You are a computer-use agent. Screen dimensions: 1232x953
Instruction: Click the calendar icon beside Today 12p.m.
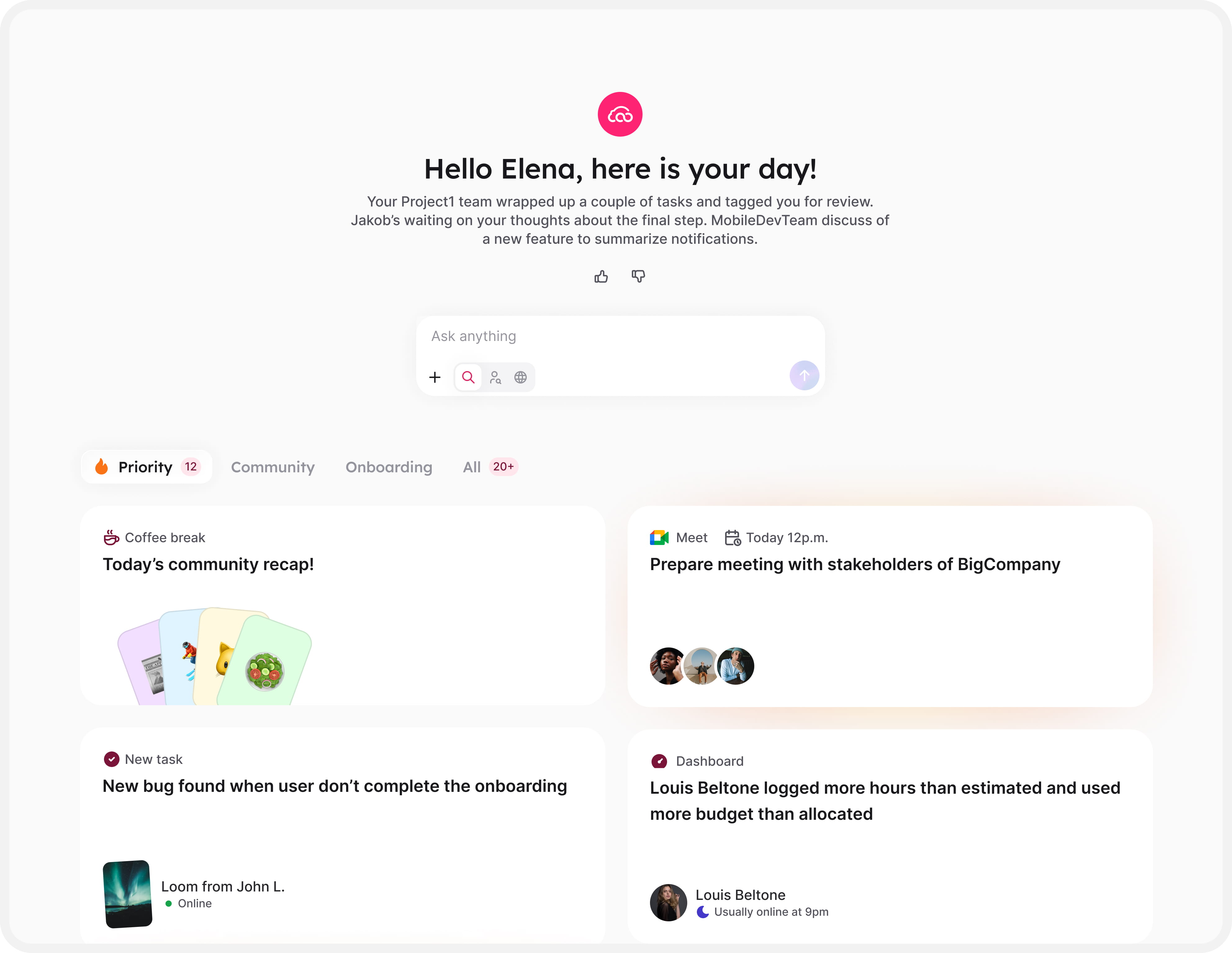pyautogui.click(x=732, y=537)
